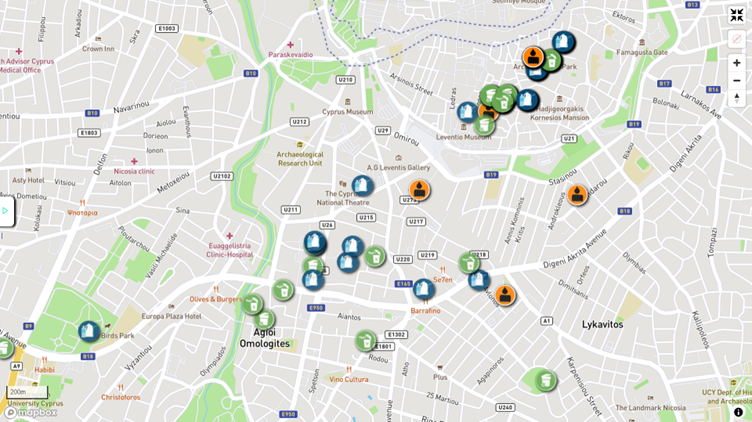
Task: Select orange fountain marker near A.G Leventis Gallery
Action: pyautogui.click(x=419, y=190)
